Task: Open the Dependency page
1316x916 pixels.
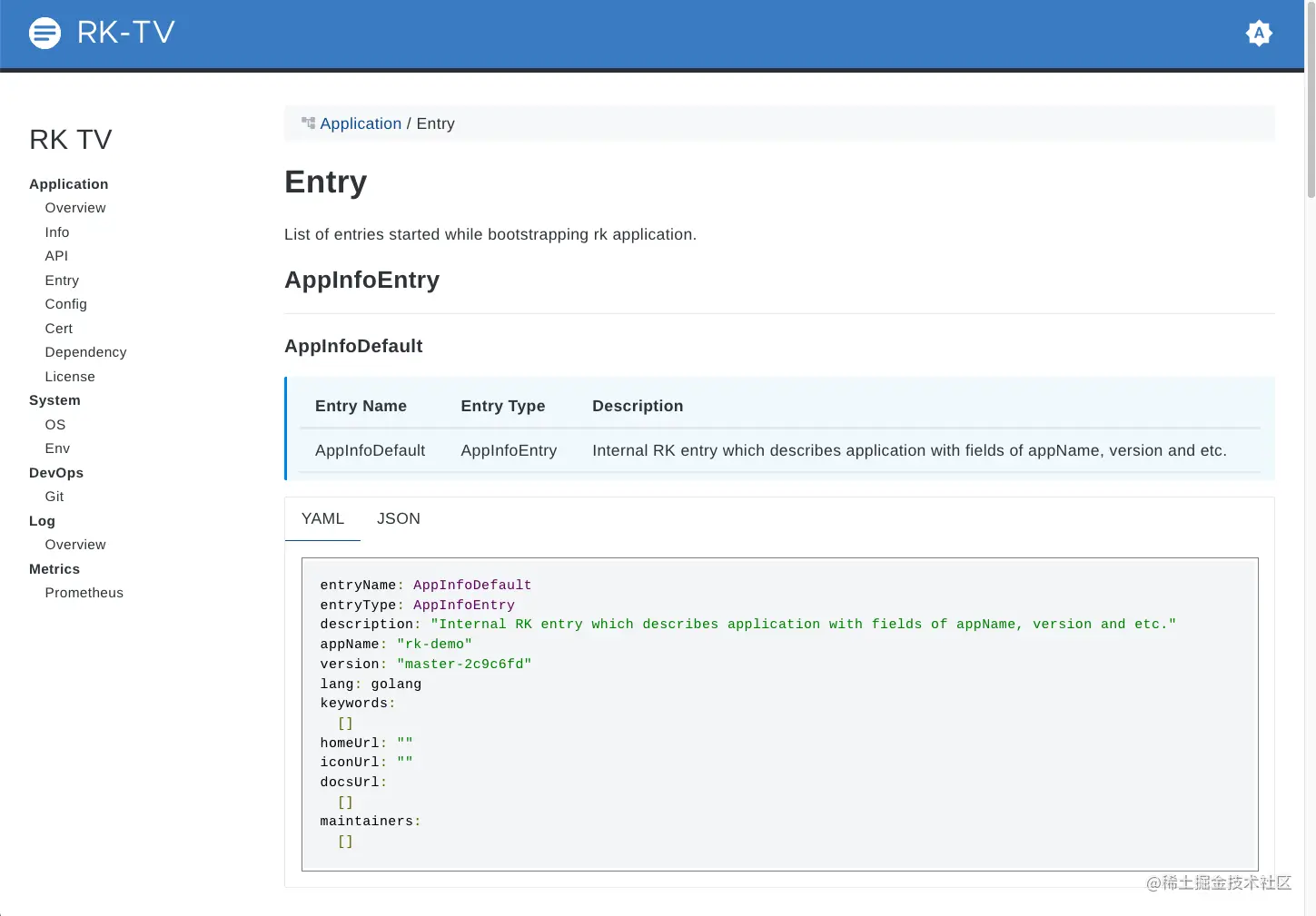Action: (86, 352)
